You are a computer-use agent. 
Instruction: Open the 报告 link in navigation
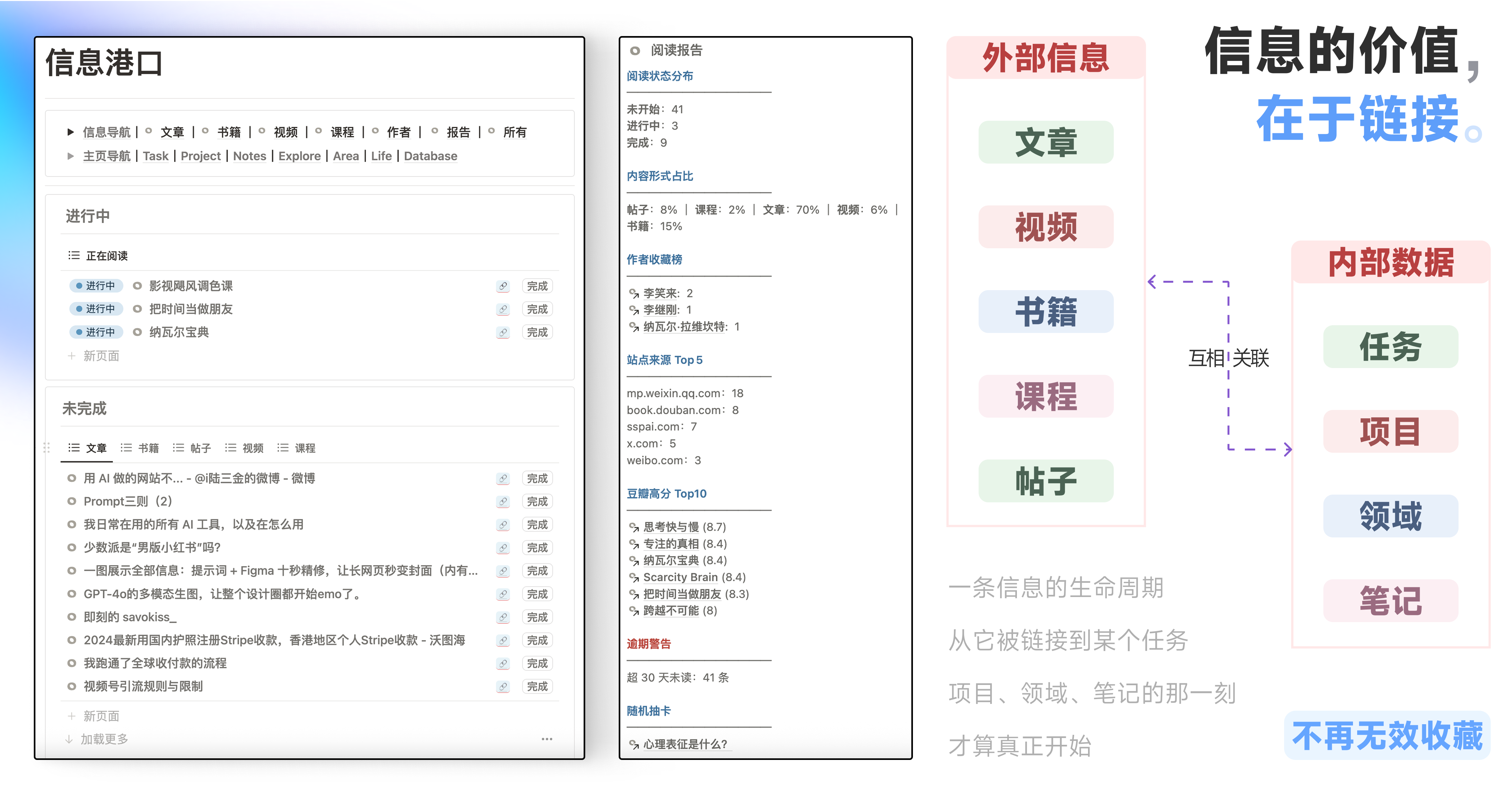(458, 132)
